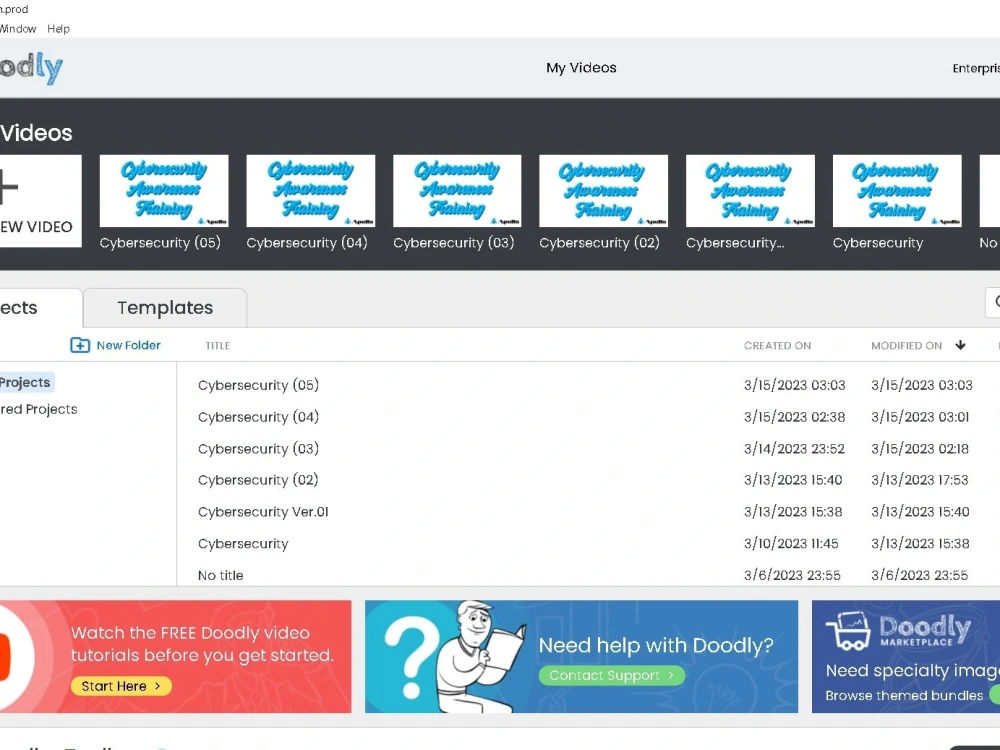
Task: Click the Start Here tutorial button
Action: coord(121,686)
